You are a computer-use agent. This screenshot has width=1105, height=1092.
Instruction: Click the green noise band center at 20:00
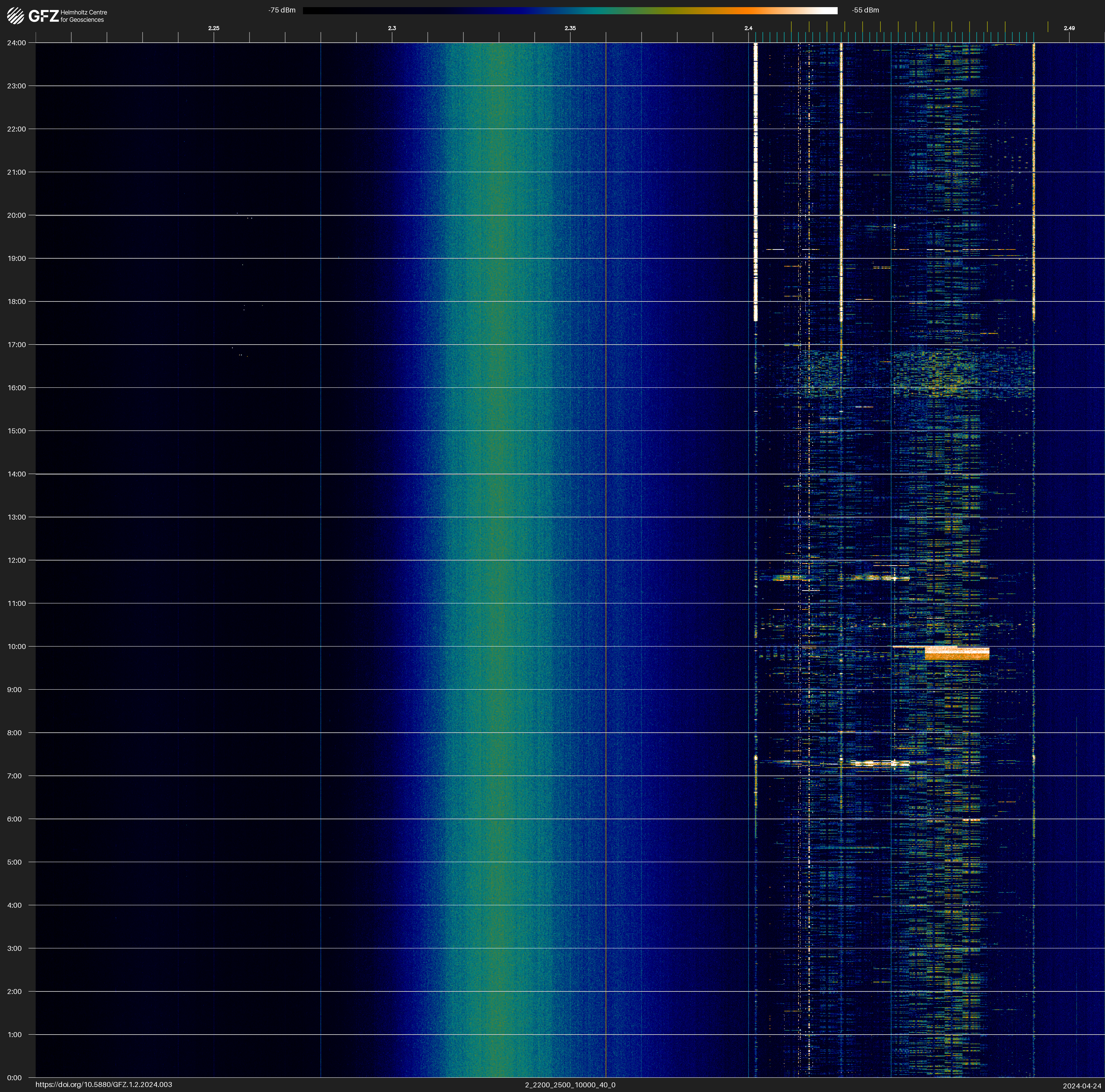pyautogui.click(x=499, y=216)
